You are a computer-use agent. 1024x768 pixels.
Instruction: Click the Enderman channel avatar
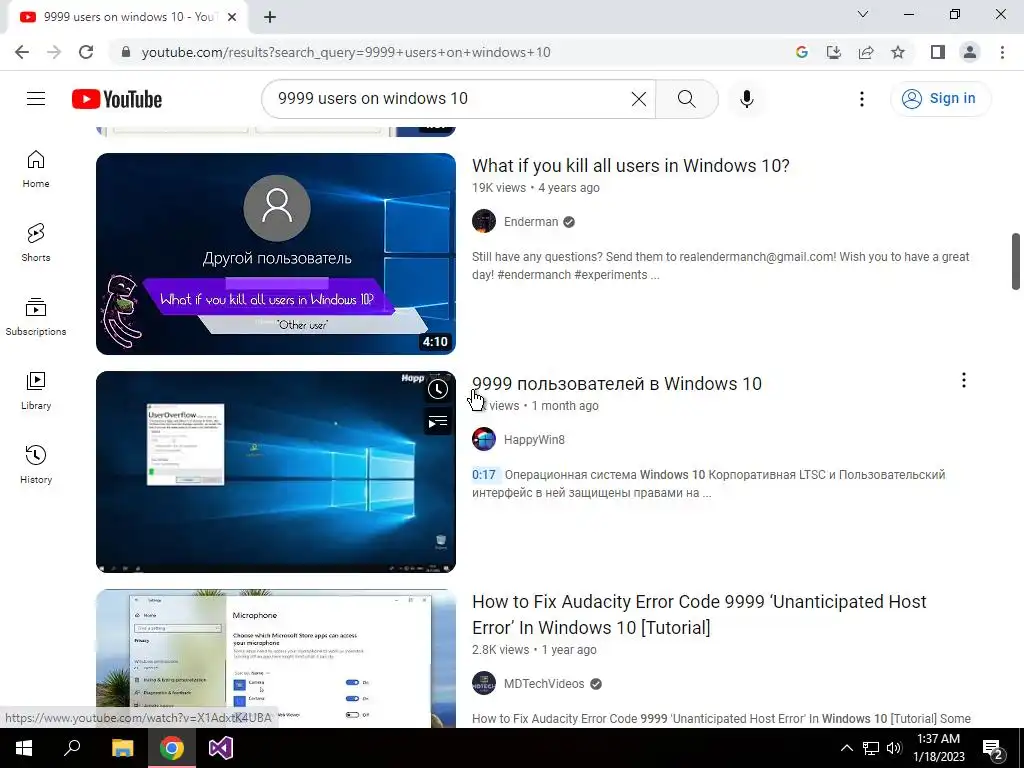(484, 221)
